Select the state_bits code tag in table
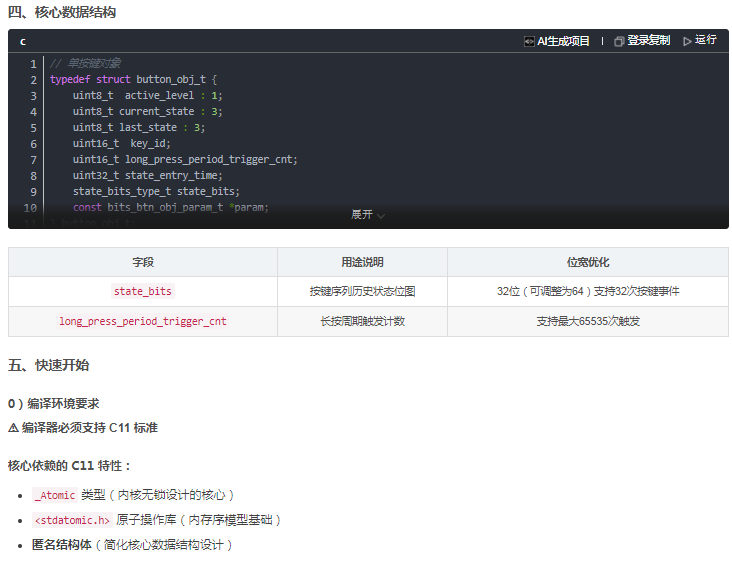The width and height of the screenshot is (732, 569). pyautogui.click(x=143, y=291)
